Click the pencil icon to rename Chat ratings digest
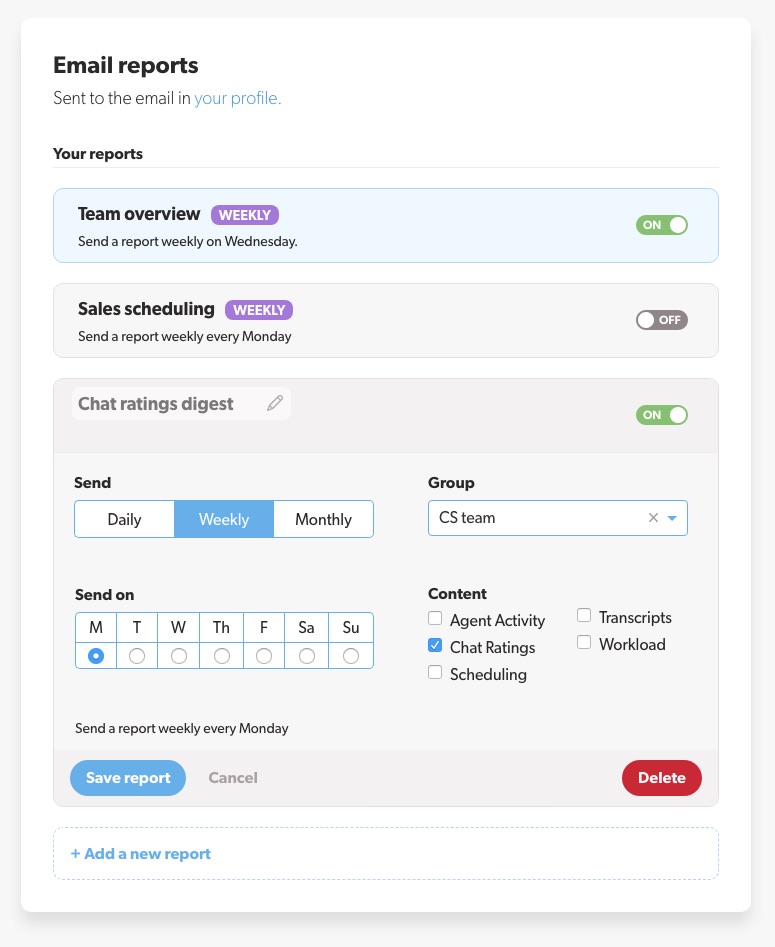Image resolution: width=775 pixels, height=947 pixels. coord(275,403)
